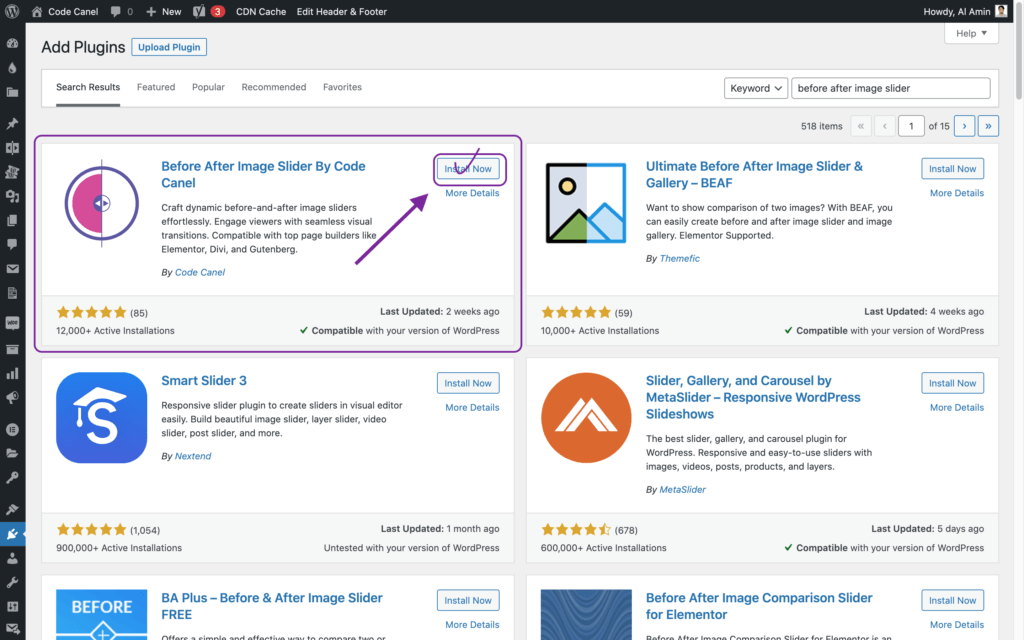The width and height of the screenshot is (1024, 640).
Task: Open Comments speech bubble in sidebar
Action: [12, 244]
